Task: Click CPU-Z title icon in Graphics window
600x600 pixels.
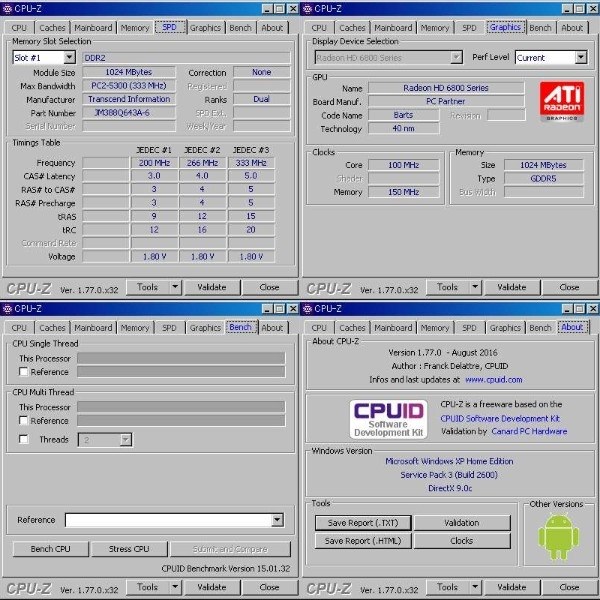Action: [307, 8]
